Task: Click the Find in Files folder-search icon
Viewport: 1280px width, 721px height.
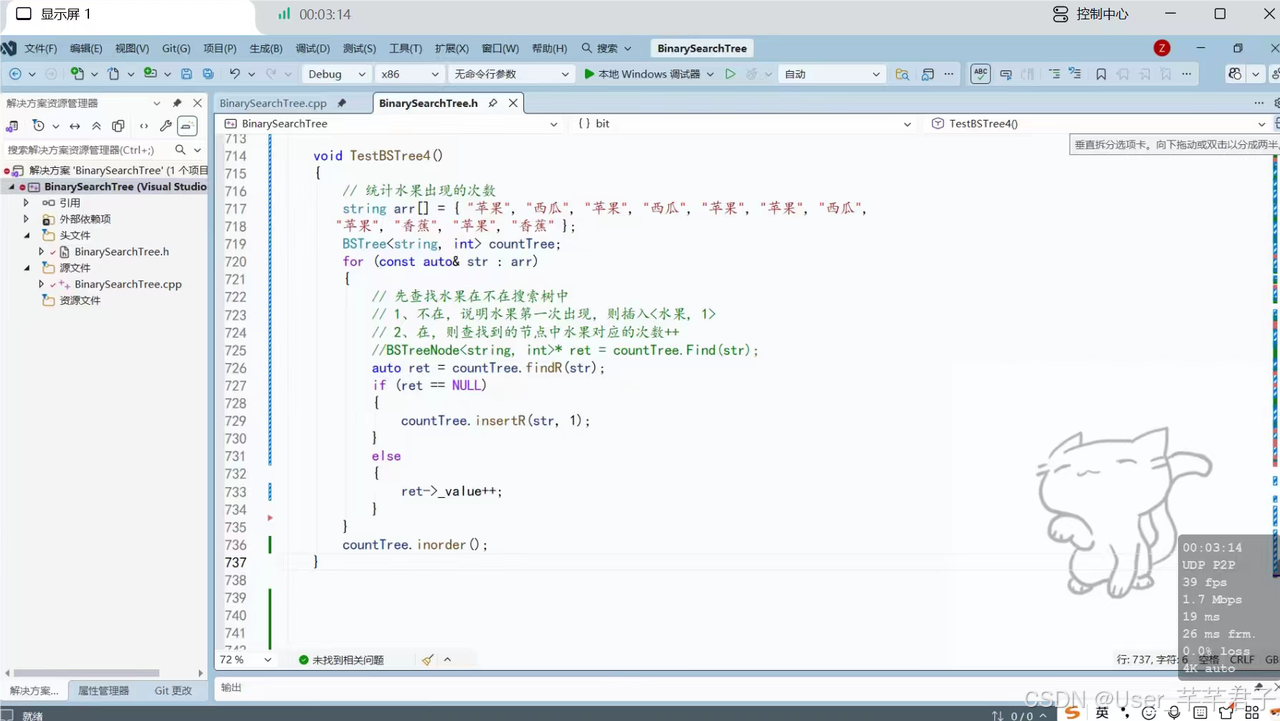Action: click(902, 74)
